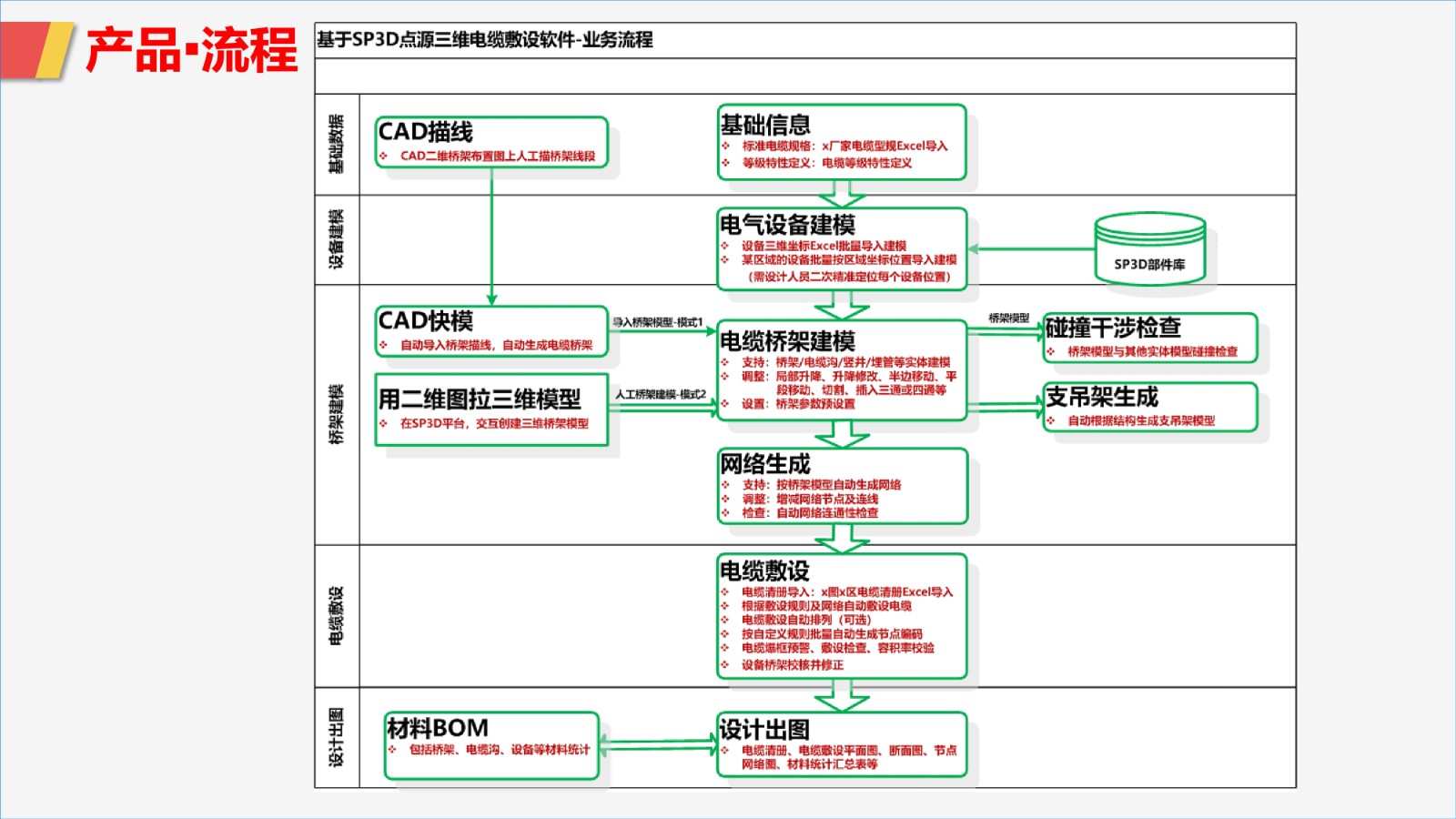
Task: Select the 碰撞干涉检查 box
Action: coord(1150,338)
